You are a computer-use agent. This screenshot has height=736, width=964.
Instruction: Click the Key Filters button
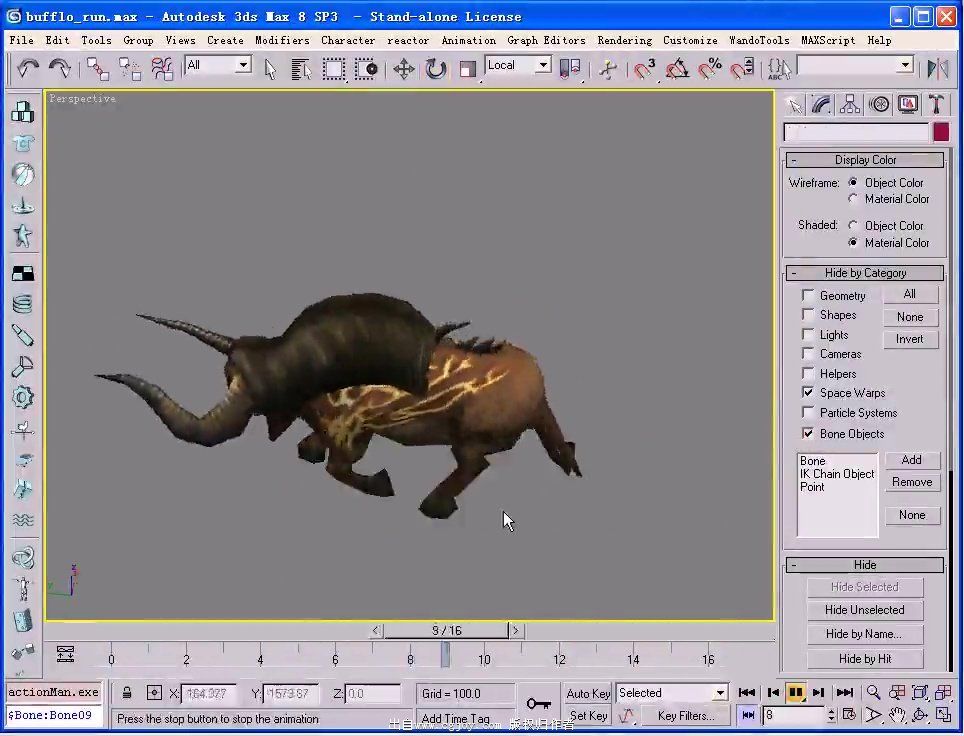685,716
